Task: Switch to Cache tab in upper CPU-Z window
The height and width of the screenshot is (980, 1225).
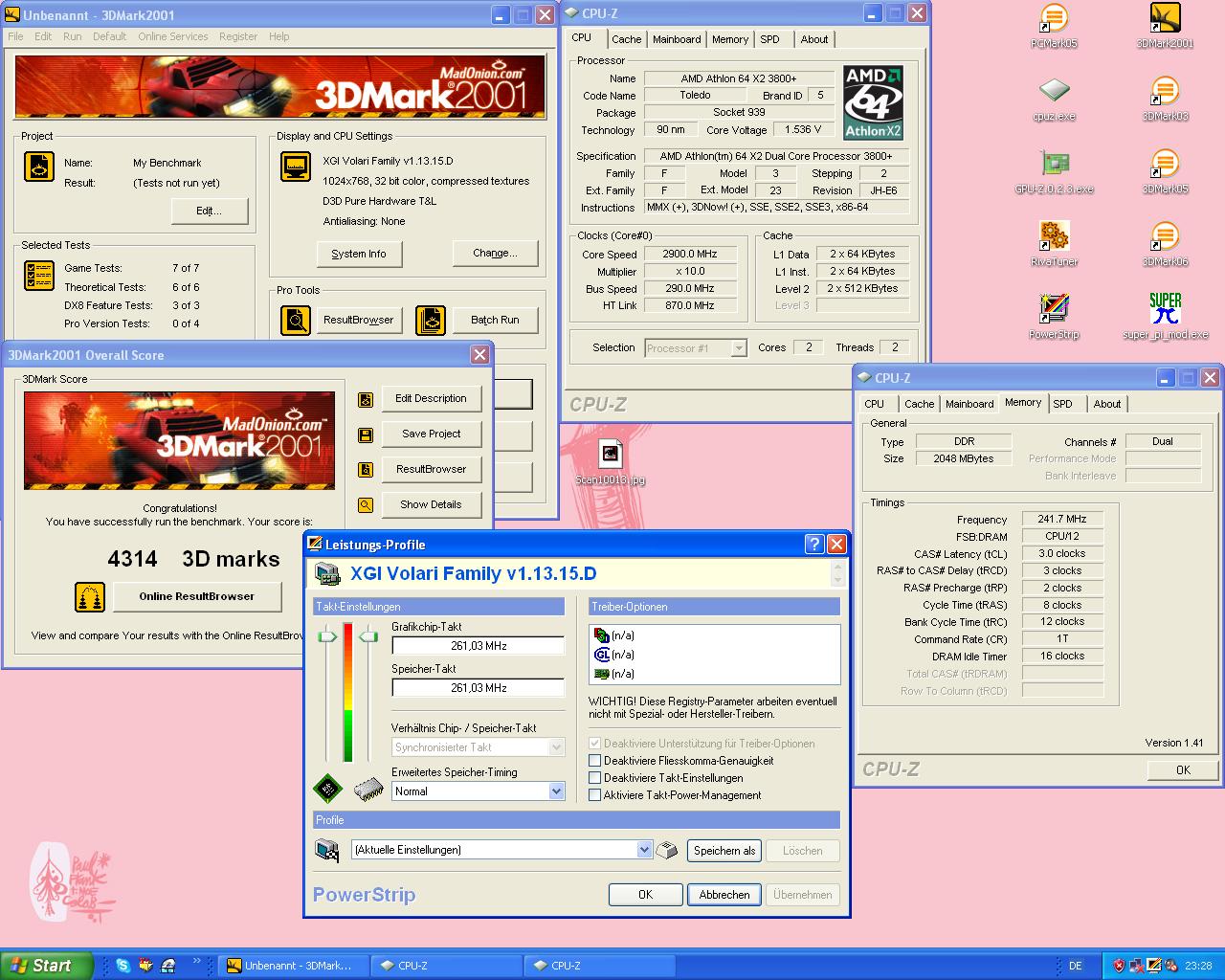Action: click(x=627, y=39)
